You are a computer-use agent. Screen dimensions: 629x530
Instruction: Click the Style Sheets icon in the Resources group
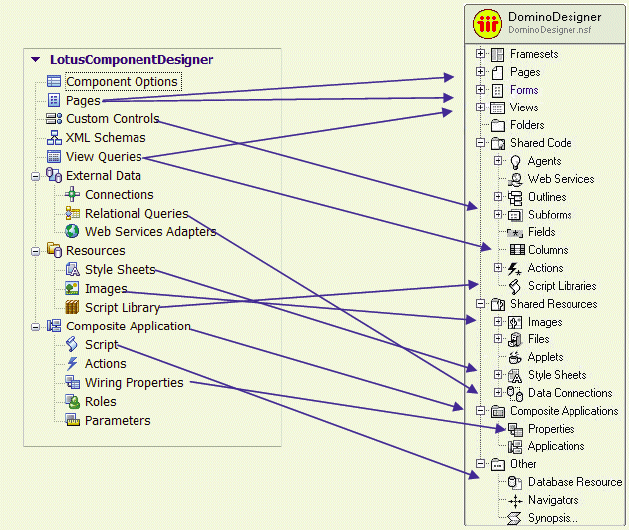coord(73,269)
